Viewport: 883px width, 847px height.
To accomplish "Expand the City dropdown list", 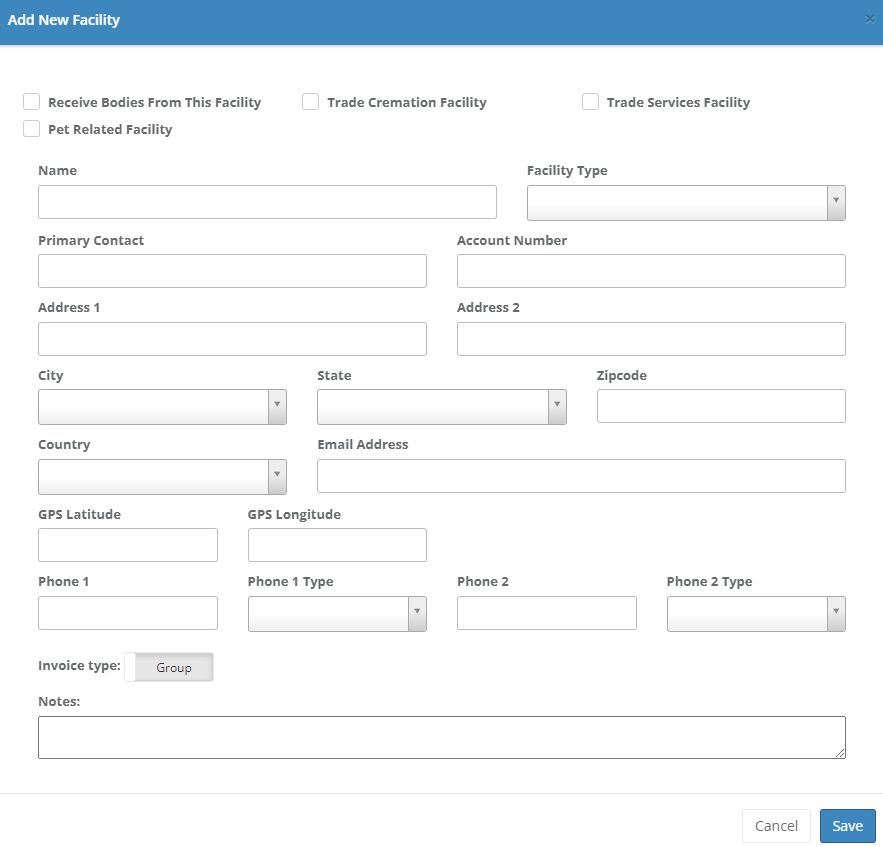I will (162, 406).
